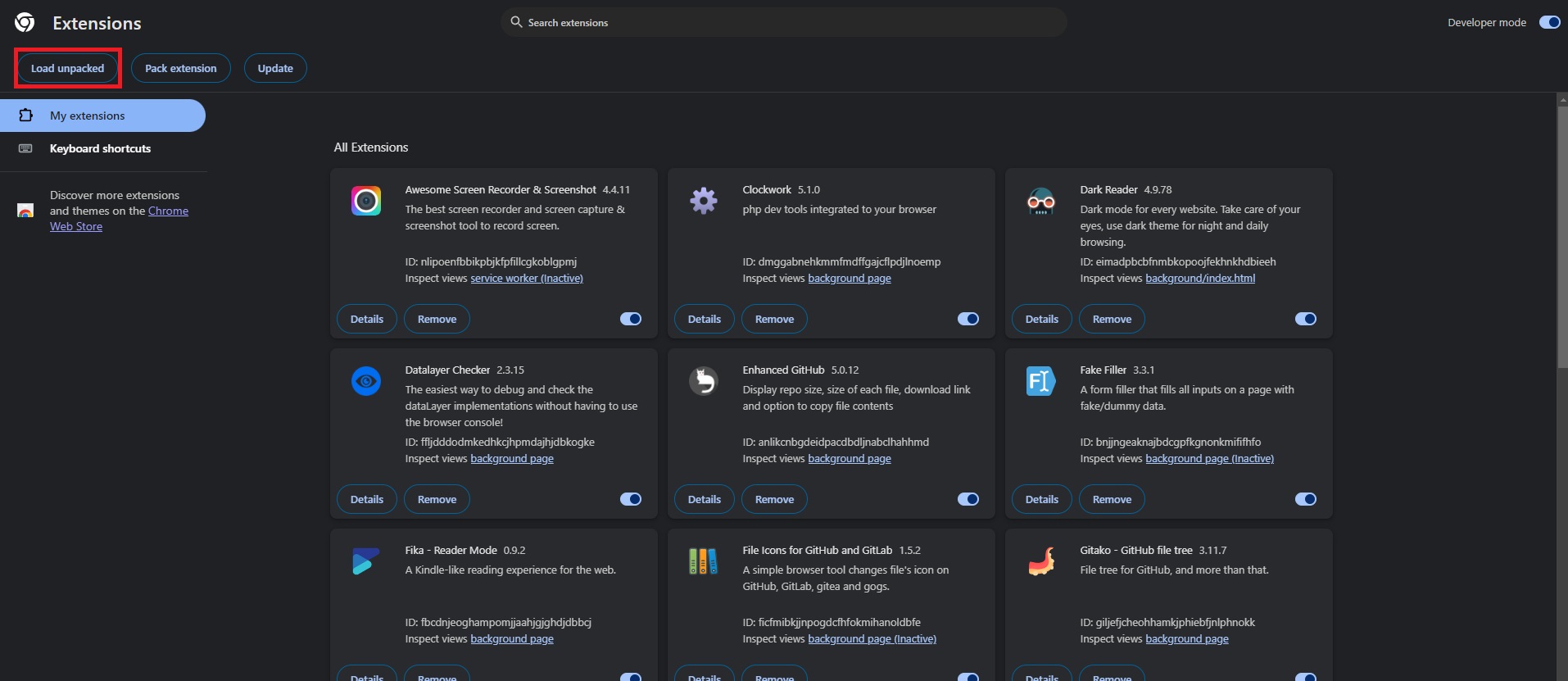Disable the Clockwork extension toggle

(x=968, y=319)
